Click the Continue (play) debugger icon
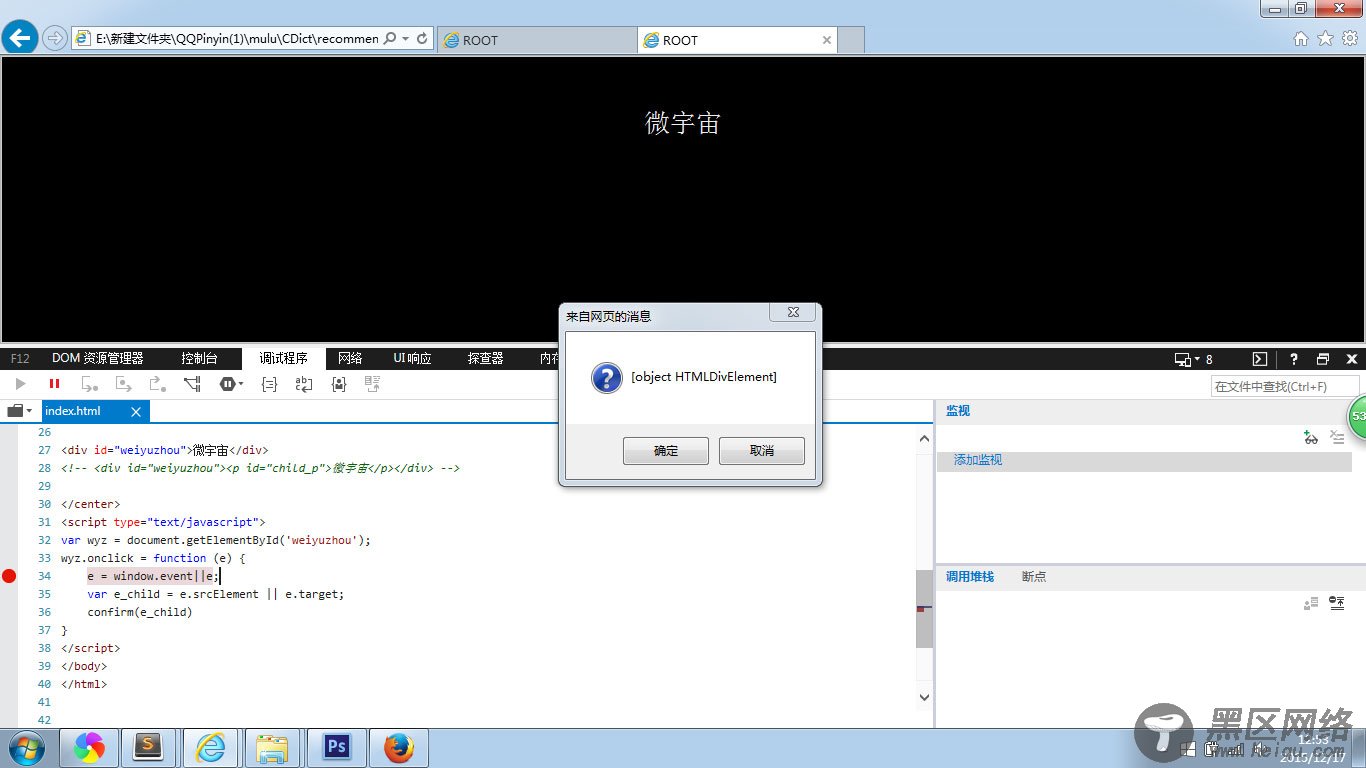 20,384
